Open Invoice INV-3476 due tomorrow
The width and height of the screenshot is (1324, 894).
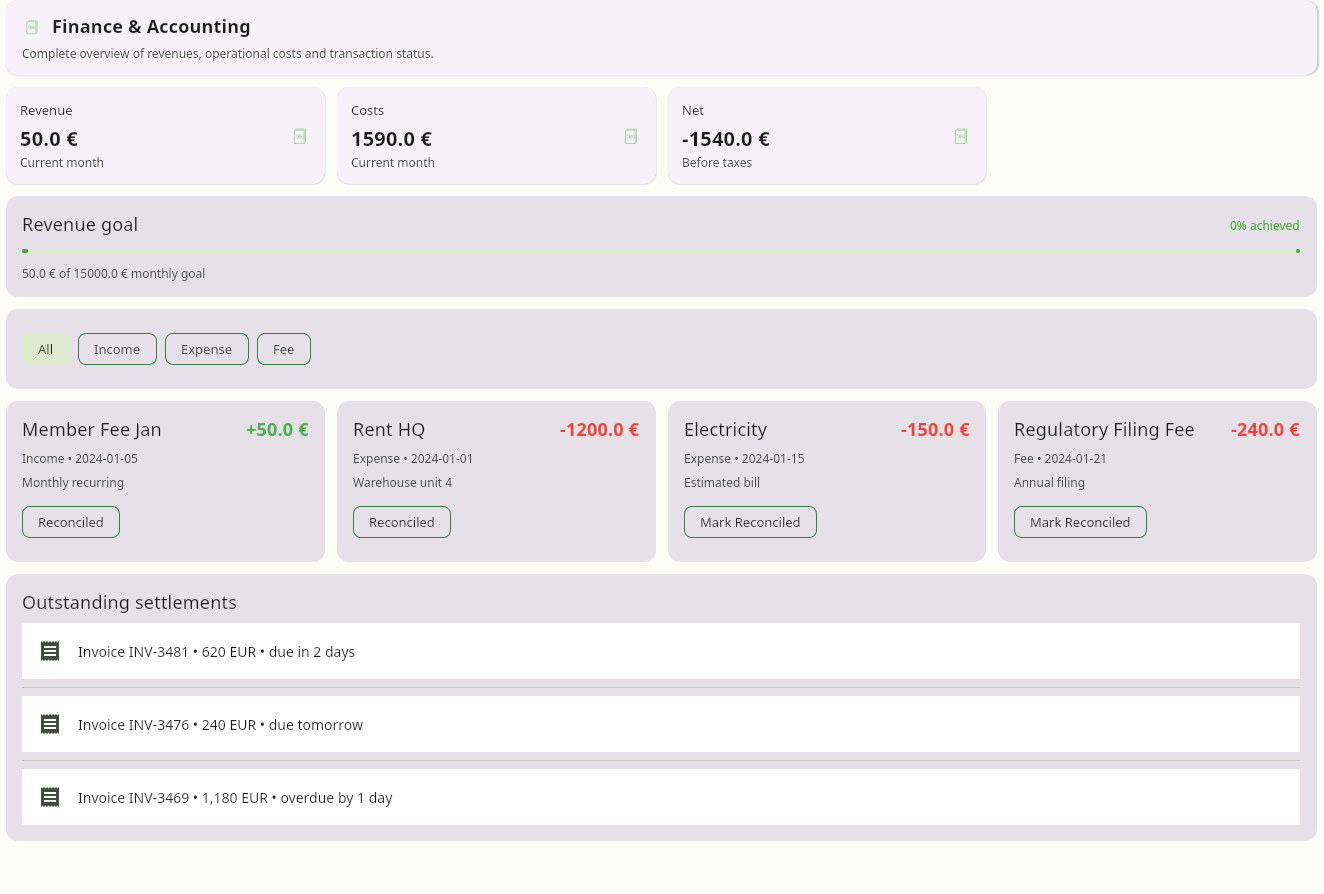coord(660,724)
